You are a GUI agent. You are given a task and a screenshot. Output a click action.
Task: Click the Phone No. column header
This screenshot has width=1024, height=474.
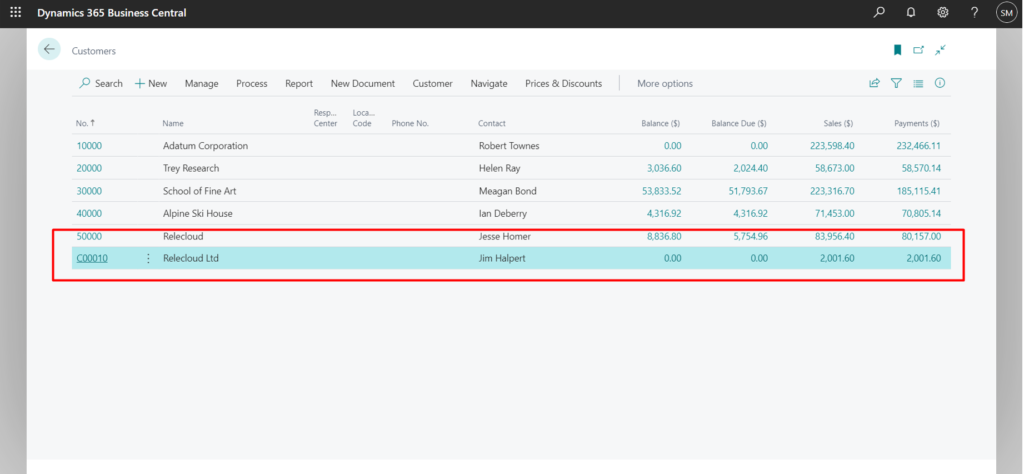(x=410, y=123)
